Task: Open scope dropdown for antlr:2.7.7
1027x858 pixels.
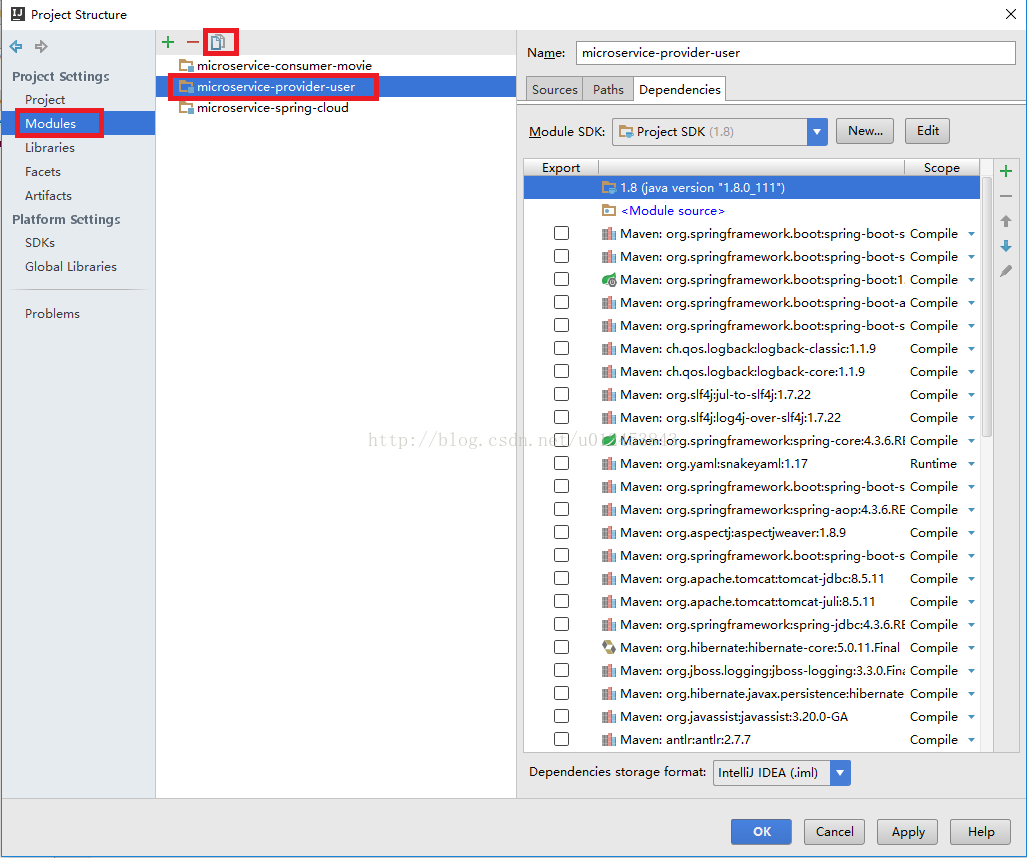Action: tap(971, 740)
